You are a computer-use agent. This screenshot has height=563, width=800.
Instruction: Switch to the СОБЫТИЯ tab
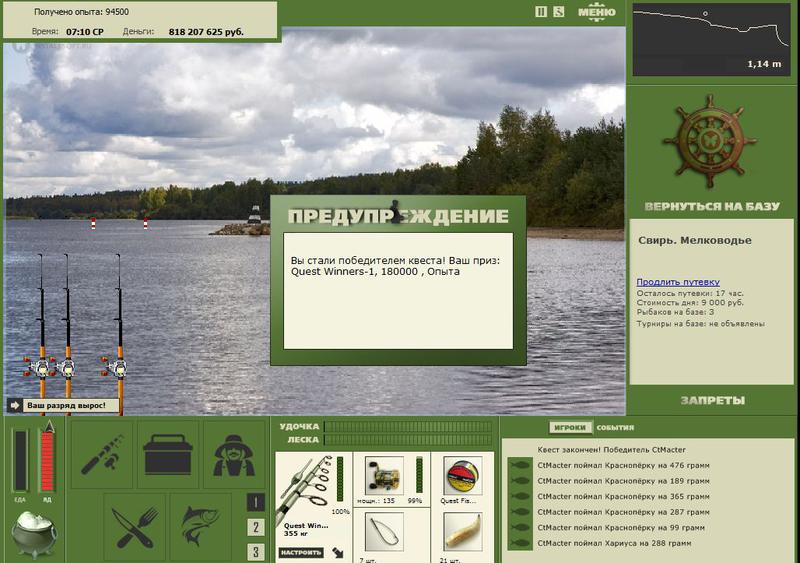click(x=615, y=427)
